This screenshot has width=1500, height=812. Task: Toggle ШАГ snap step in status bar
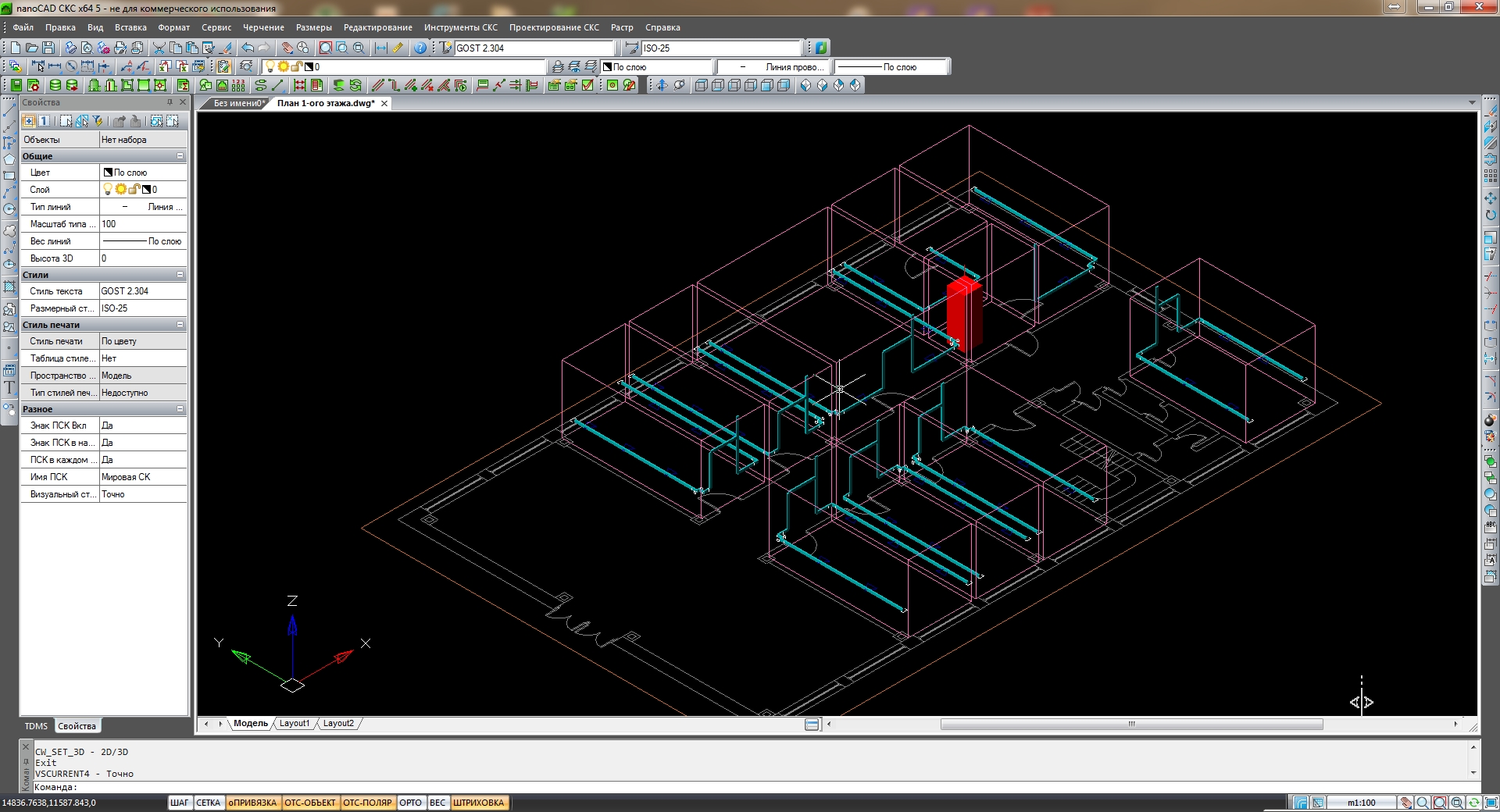pos(179,803)
